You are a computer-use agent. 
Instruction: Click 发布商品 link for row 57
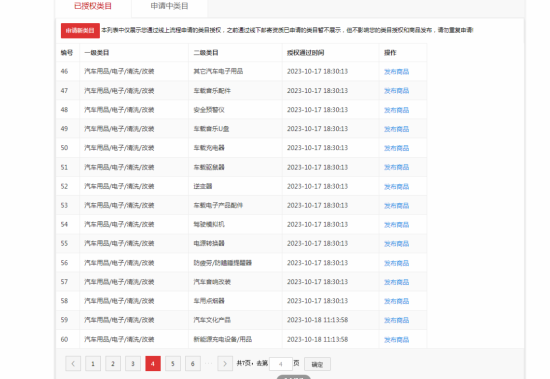[x=396, y=282]
